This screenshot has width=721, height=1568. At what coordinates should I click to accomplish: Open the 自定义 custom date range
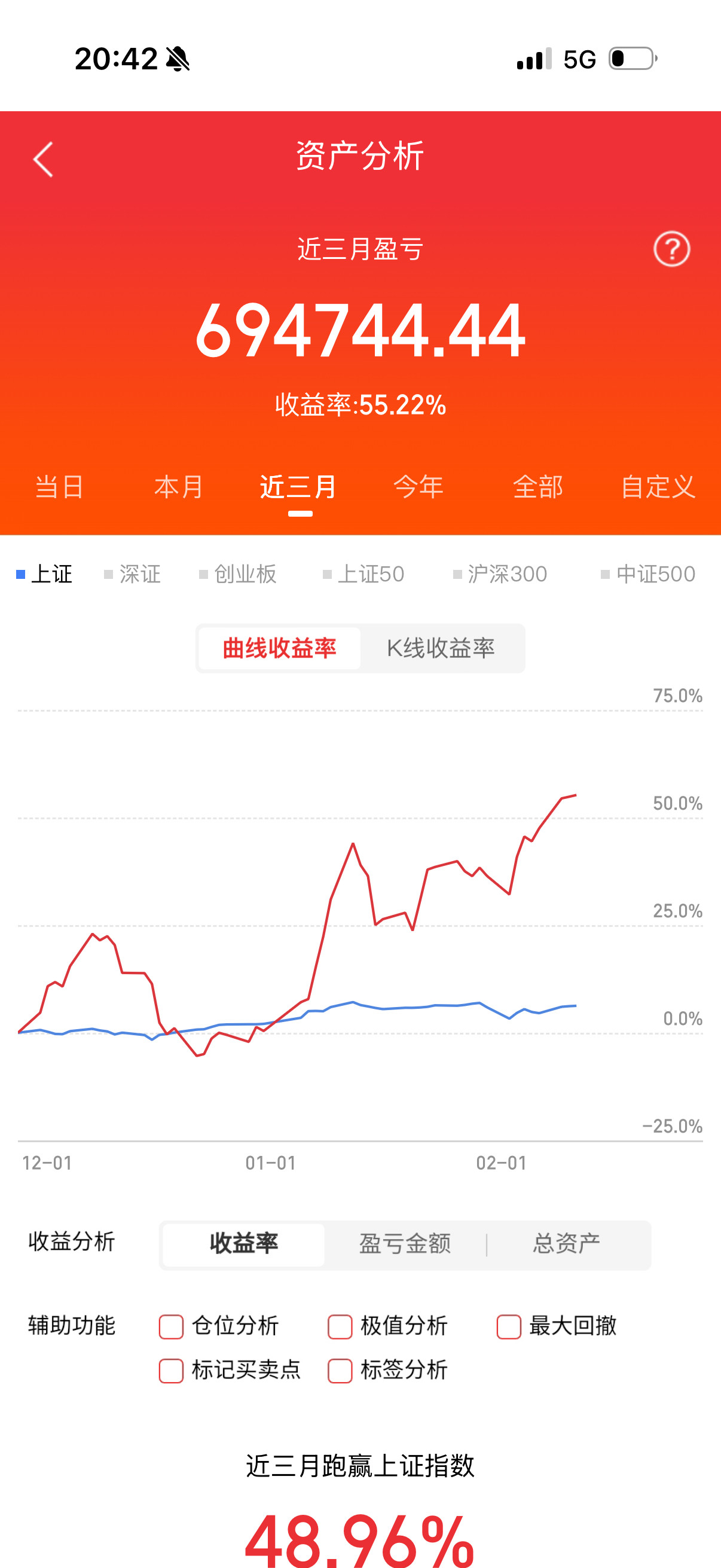pos(659,487)
